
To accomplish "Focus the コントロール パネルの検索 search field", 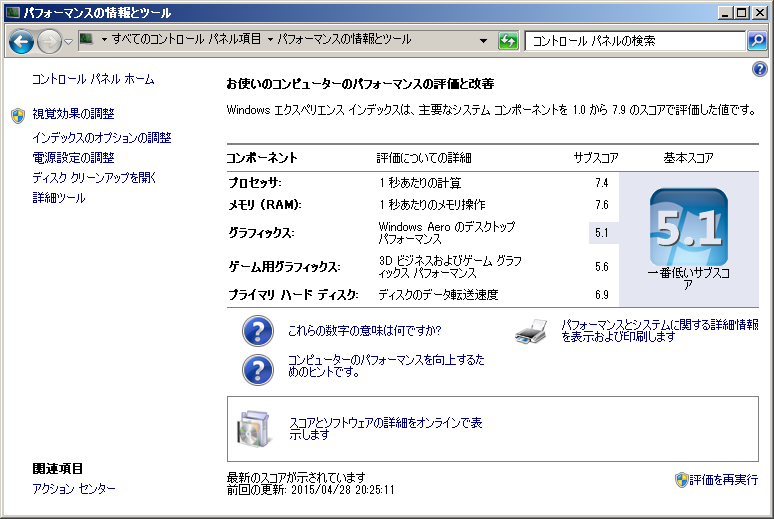I will coord(635,40).
